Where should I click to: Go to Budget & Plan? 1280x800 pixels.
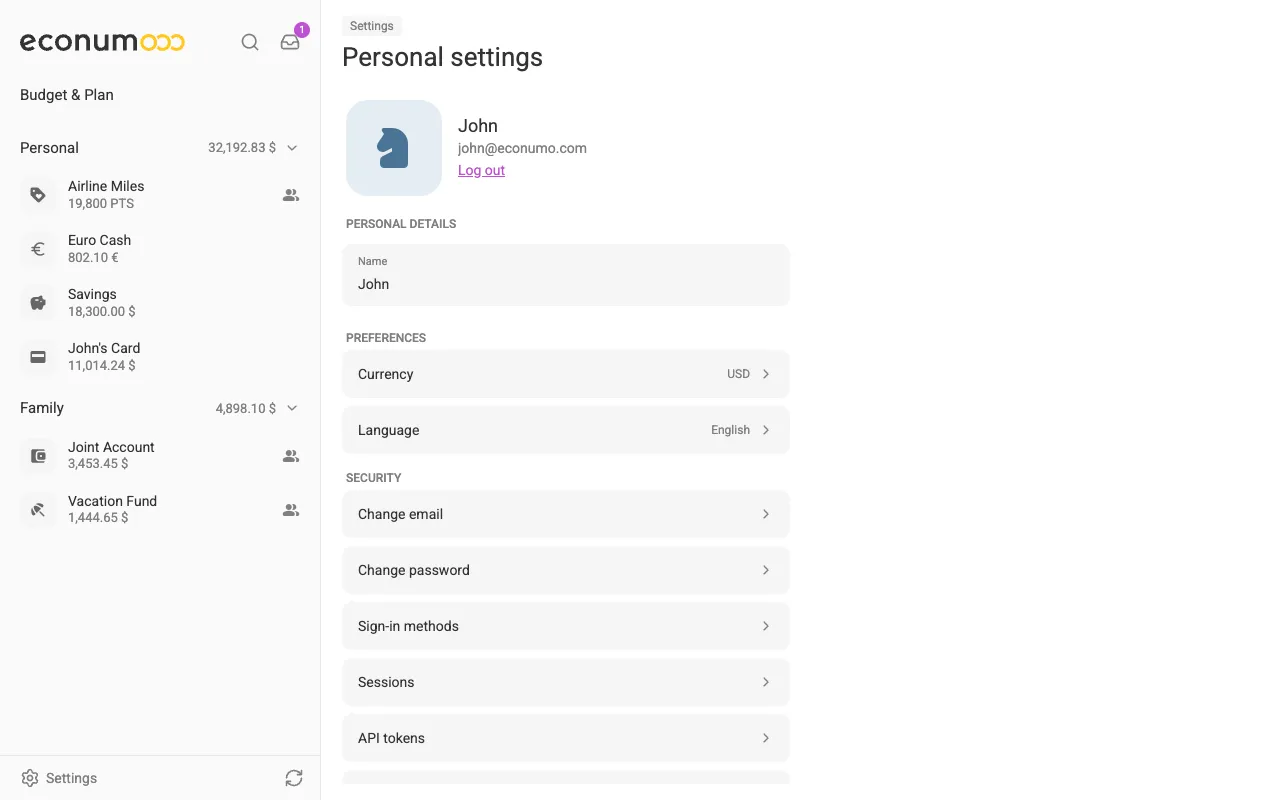click(x=67, y=95)
